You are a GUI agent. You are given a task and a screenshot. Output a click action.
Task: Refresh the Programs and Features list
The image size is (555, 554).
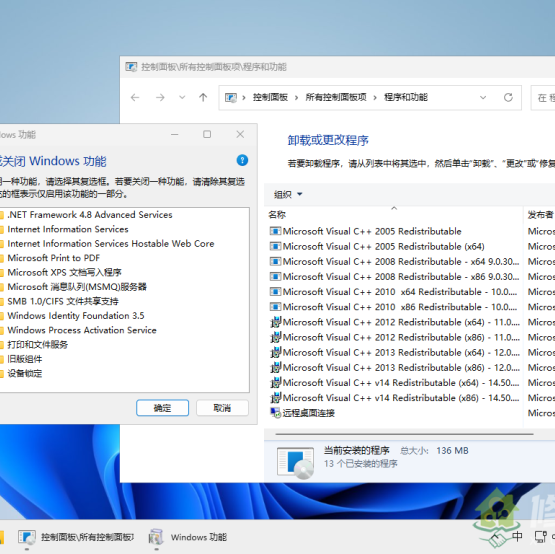tap(508, 97)
